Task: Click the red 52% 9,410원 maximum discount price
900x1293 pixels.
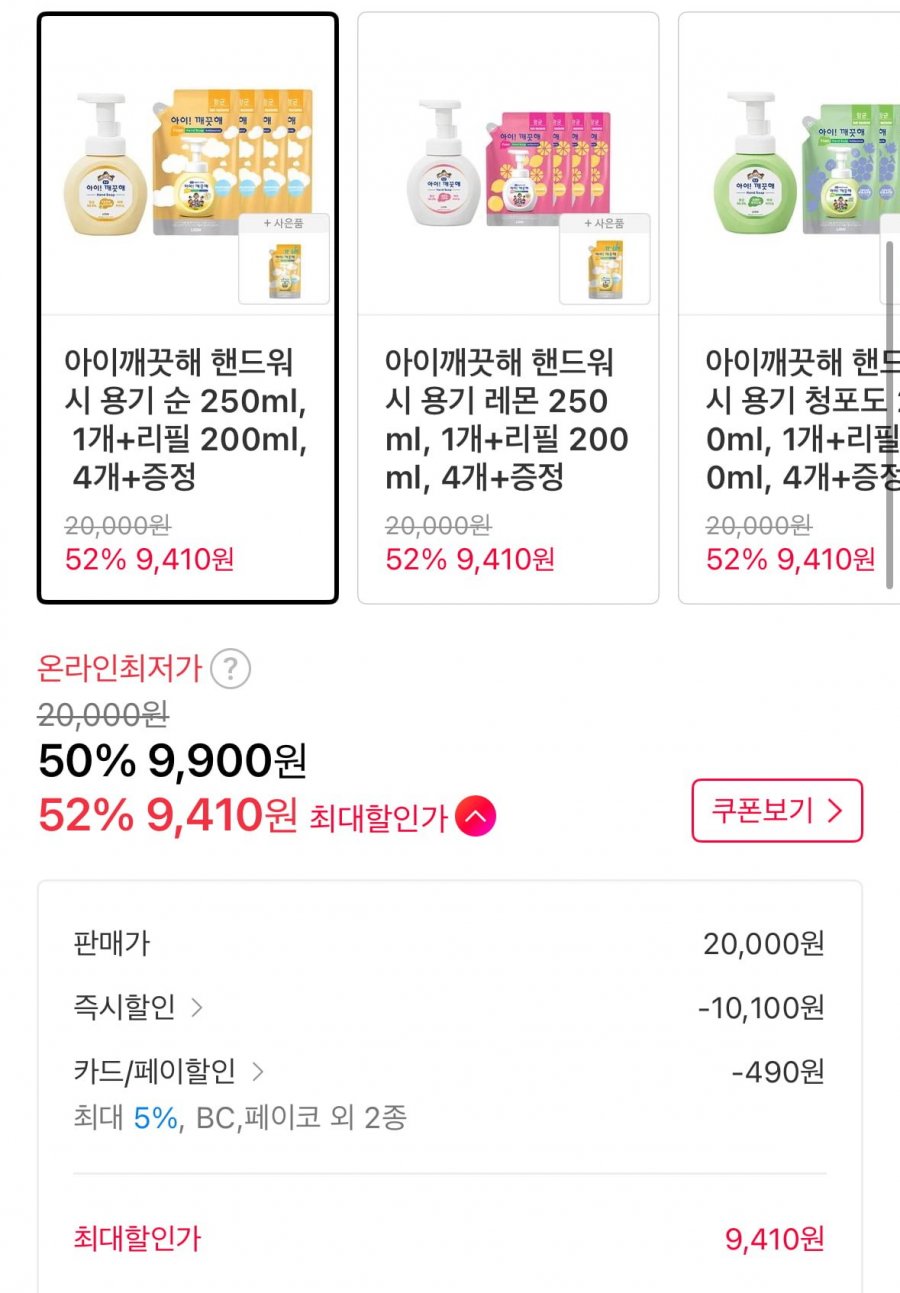Action: (167, 816)
